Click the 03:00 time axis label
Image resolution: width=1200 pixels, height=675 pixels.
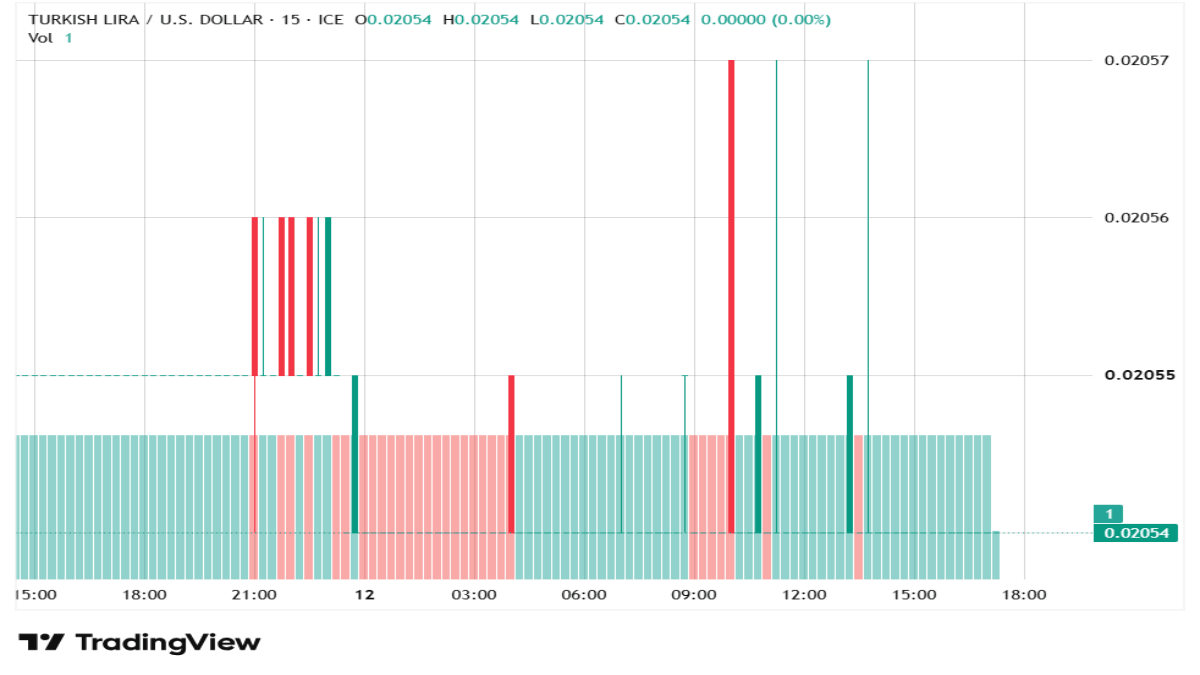(x=474, y=594)
